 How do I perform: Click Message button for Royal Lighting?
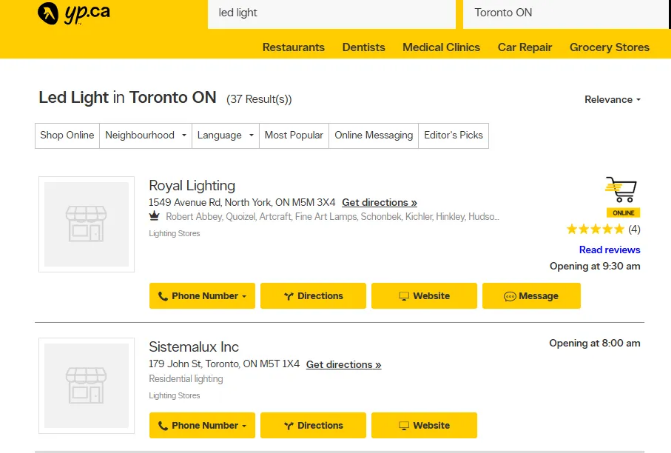(x=531, y=296)
